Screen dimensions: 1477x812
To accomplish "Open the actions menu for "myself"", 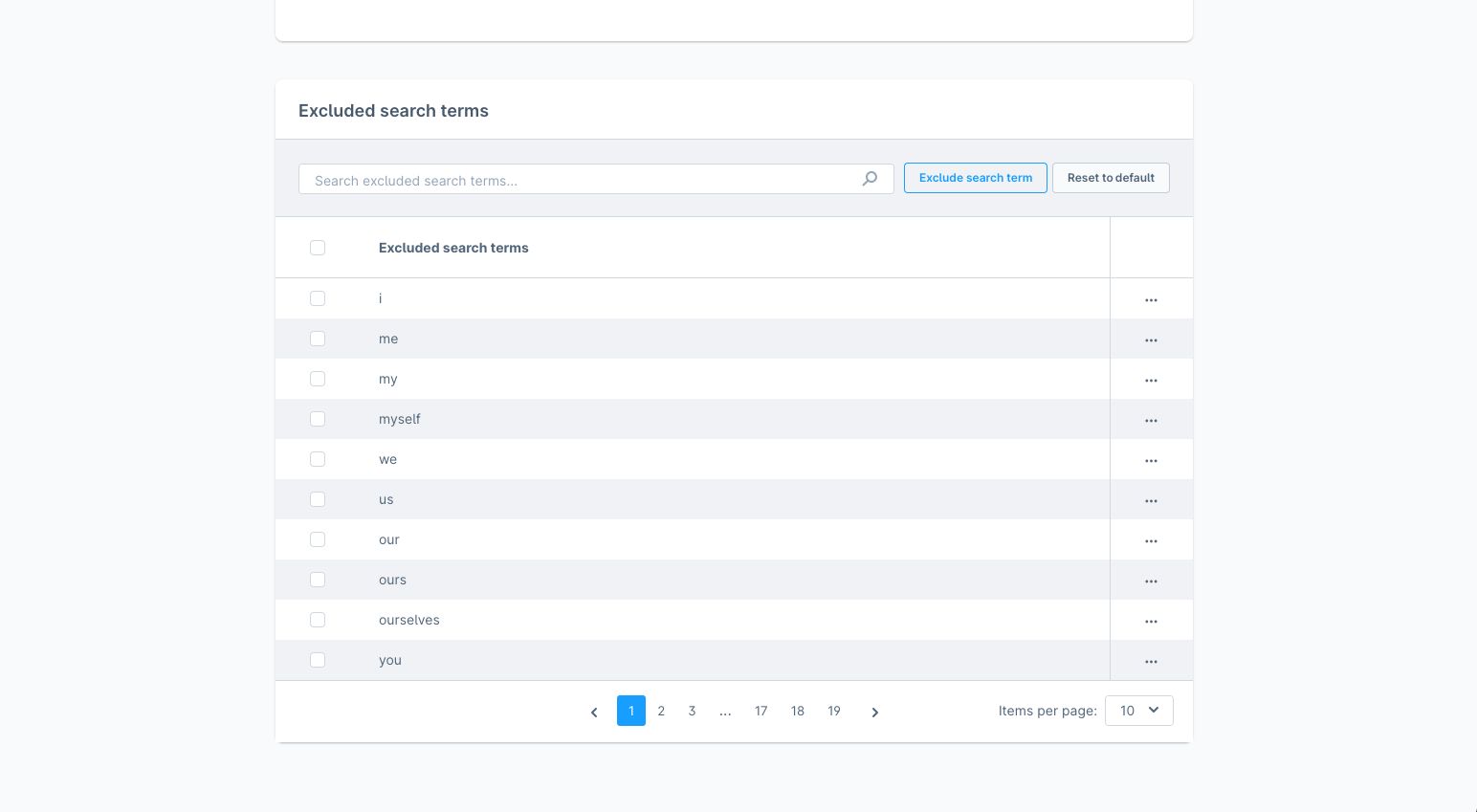I will click(x=1151, y=420).
